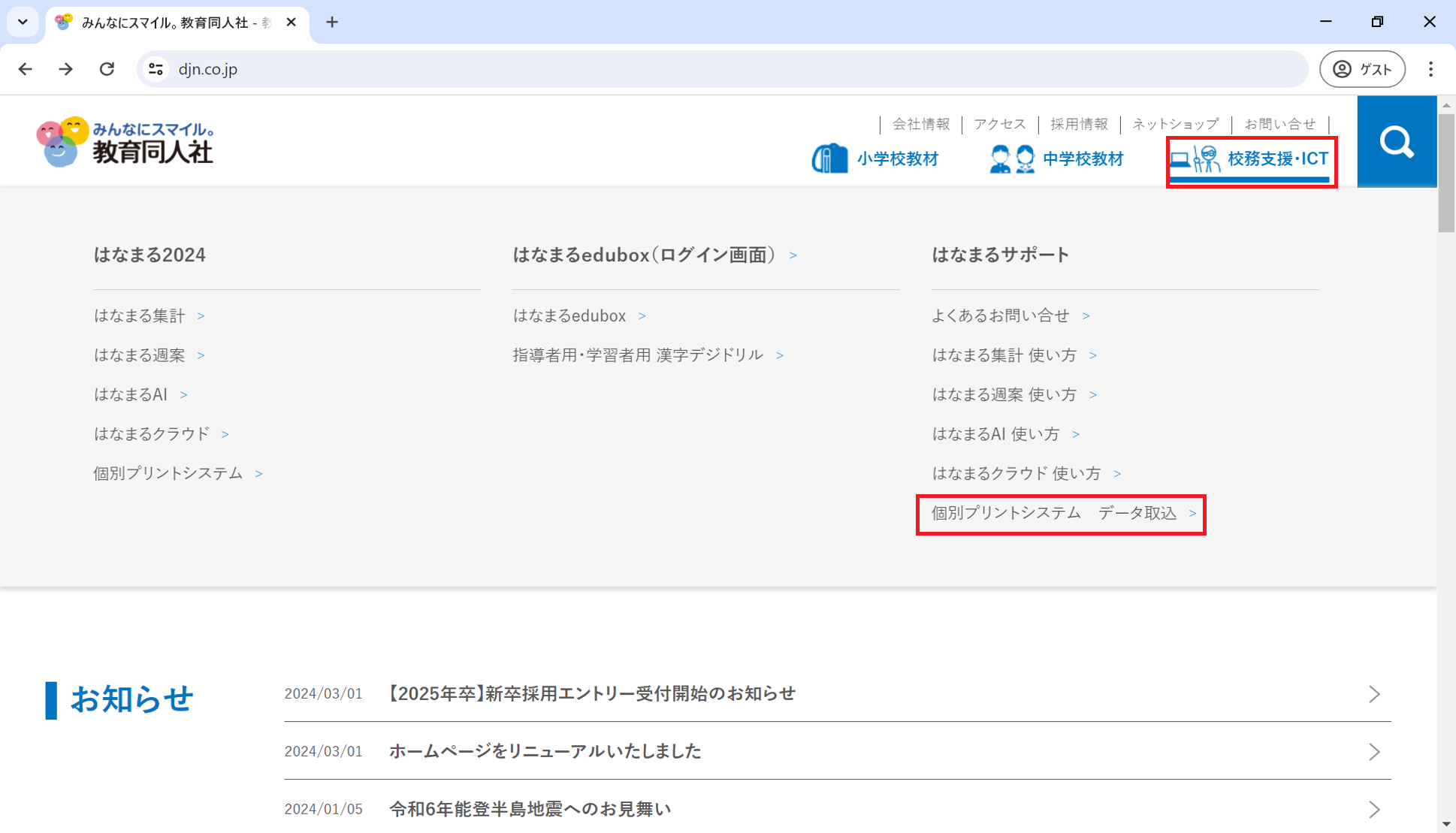The width and height of the screenshot is (1456, 833).
Task: Open a new tab with plus button
Action: pos(332,23)
